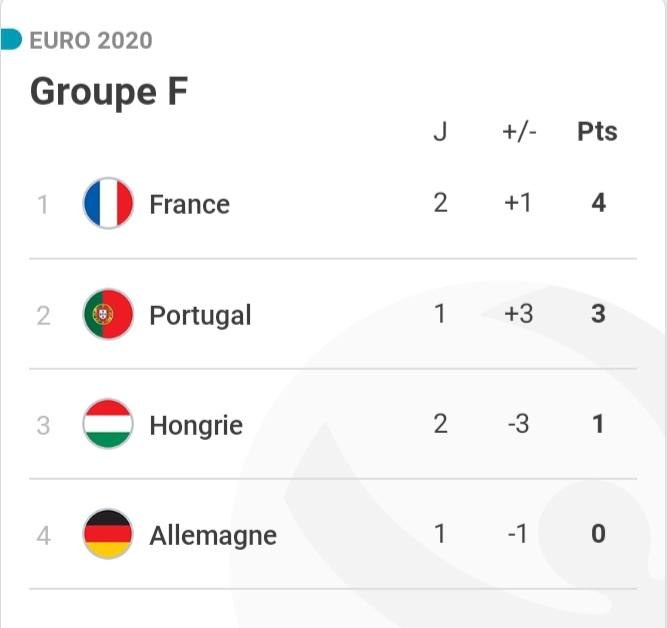
Task: Sort by the J column header
Action: pos(440,131)
